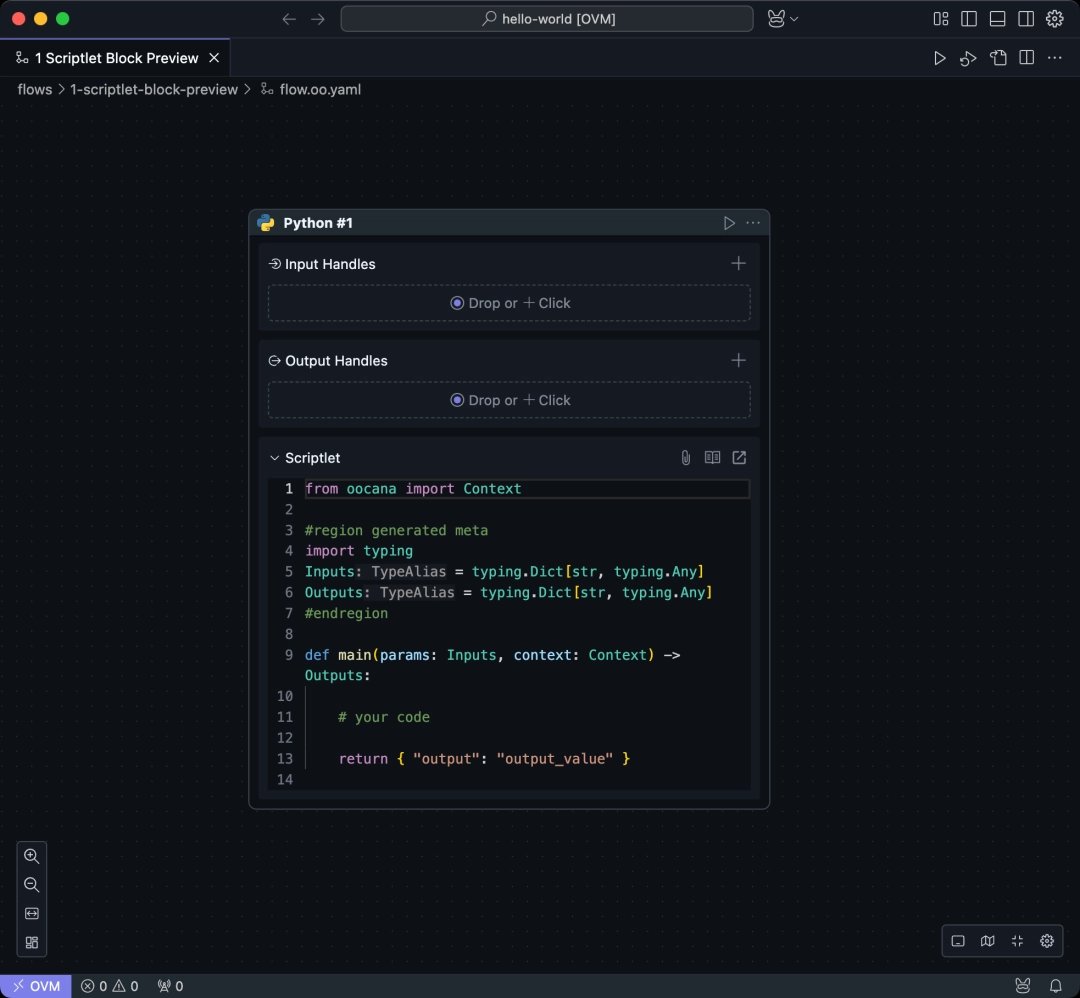Viewport: 1080px width, 998px height.
Task: Select the 1 Scriptlet Block Preview tab
Action: coord(110,57)
